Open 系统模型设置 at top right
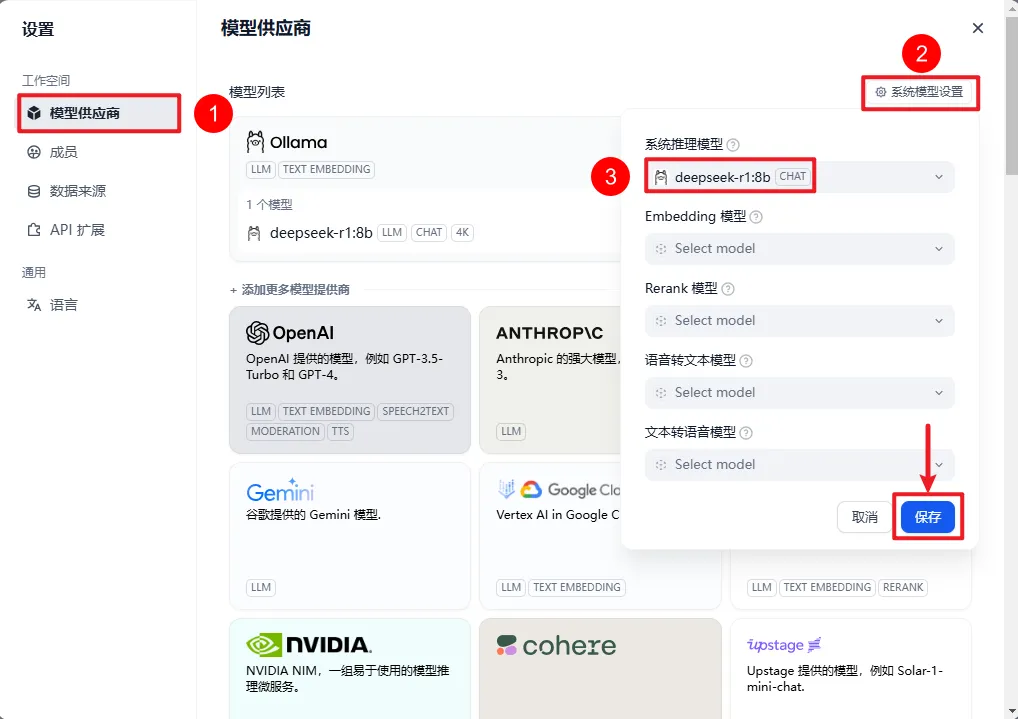Viewport: 1018px width, 719px height. click(919, 92)
